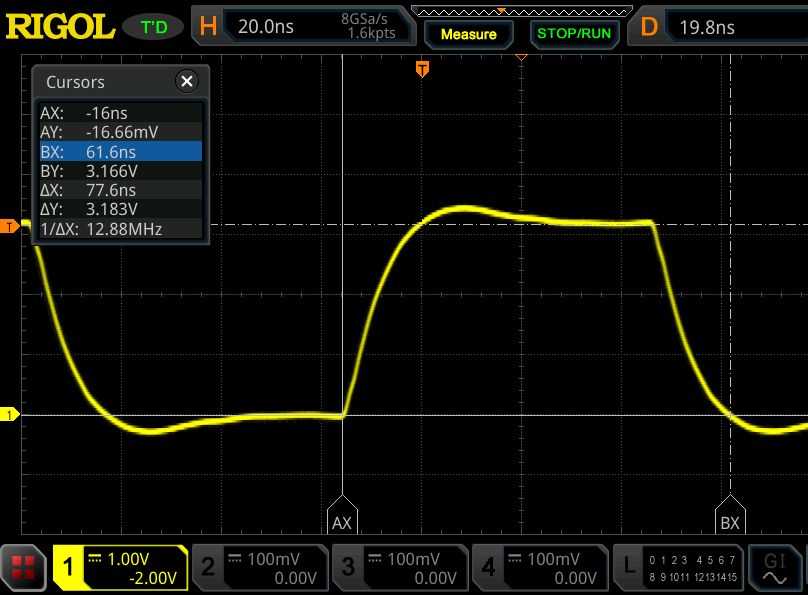
Task: Click the memory waveform position bar
Action: [521, 11]
